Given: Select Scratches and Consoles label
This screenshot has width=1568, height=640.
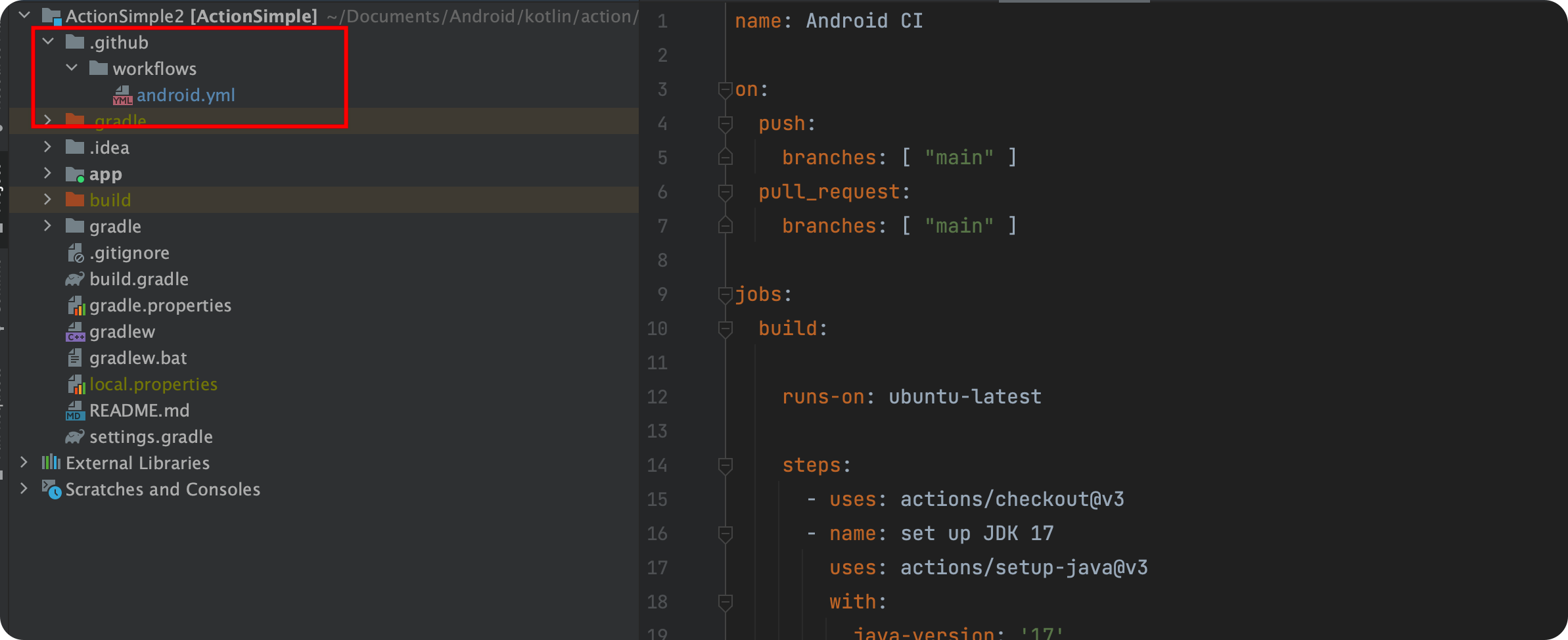Looking at the screenshot, I should click(163, 490).
